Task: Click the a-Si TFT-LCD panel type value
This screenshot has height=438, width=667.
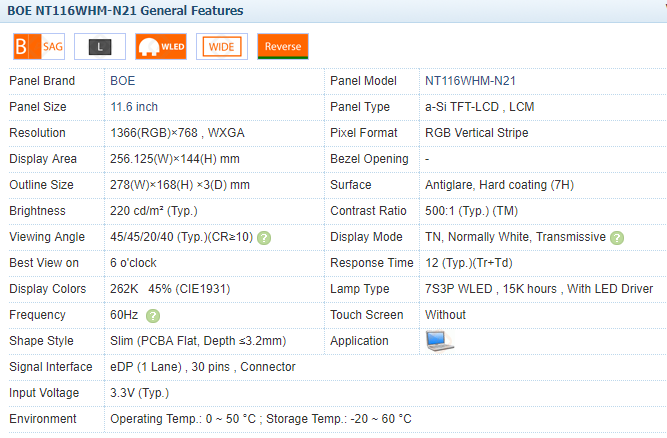Action: click(x=462, y=107)
